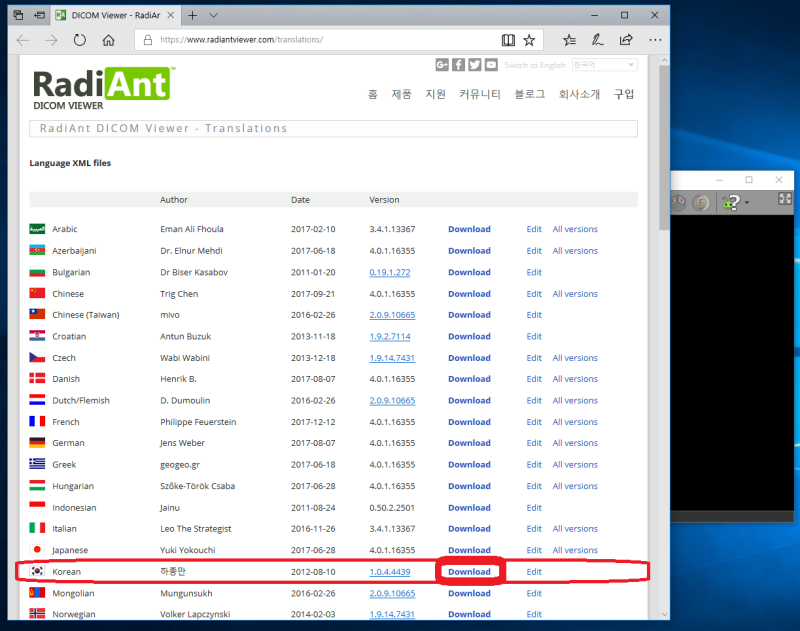Open the browser home page
This screenshot has height=631, width=800.
[x=108, y=40]
